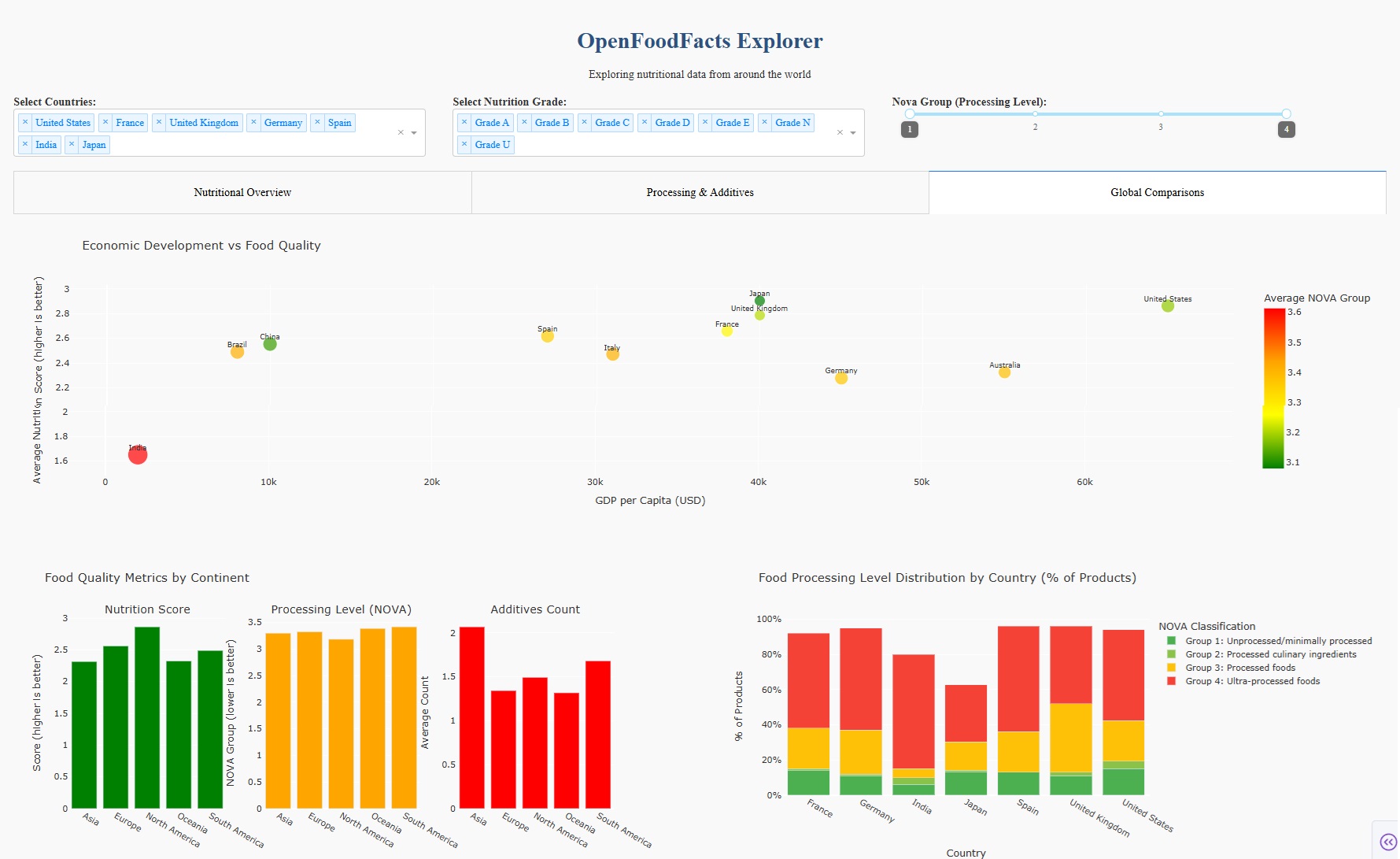Image resolution: width=1400 pixels, height=859 pixels.
Task: Remove Grade E nutrition tag
Action: coord(705,123)
